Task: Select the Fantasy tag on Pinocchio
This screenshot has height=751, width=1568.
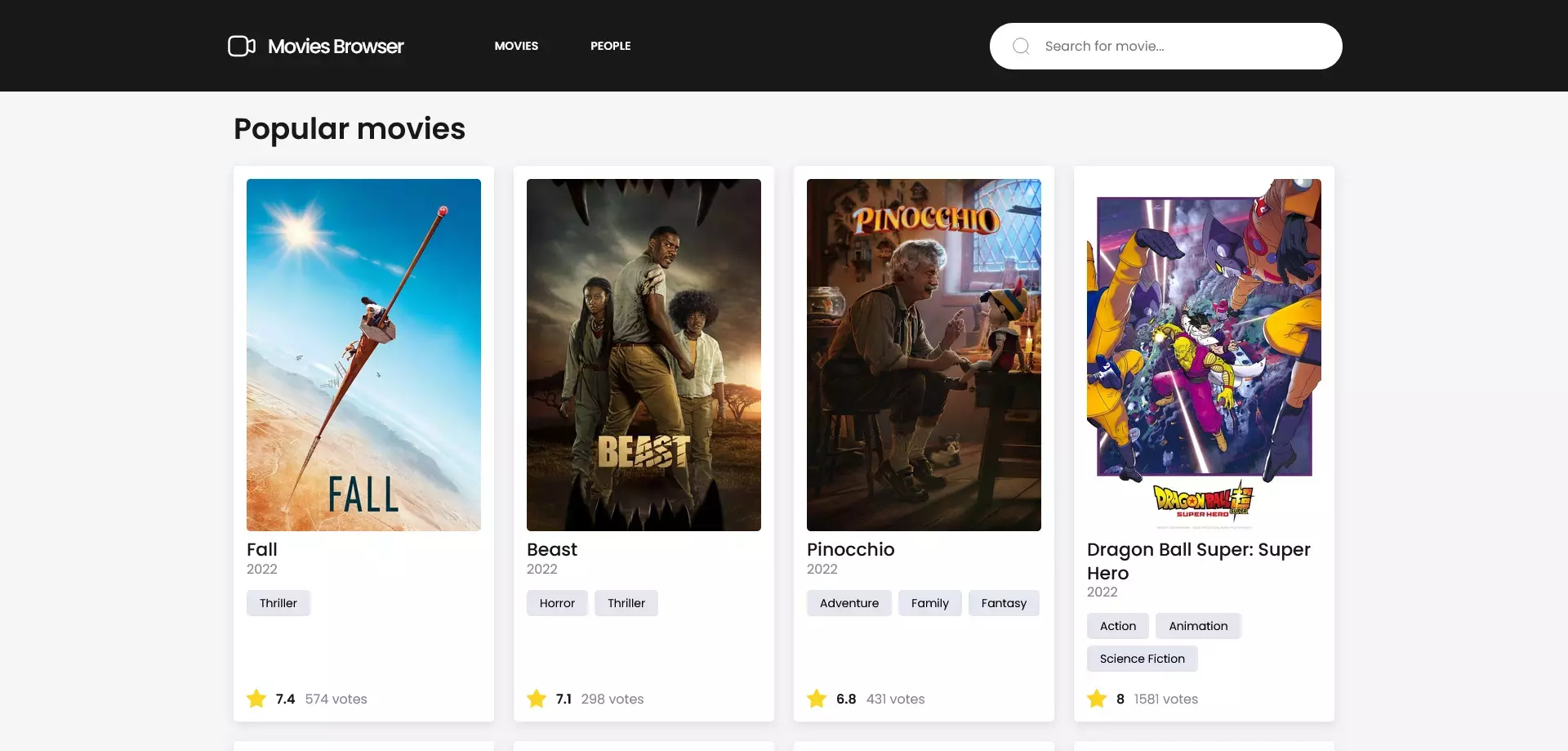Action: coord(1004,603)
